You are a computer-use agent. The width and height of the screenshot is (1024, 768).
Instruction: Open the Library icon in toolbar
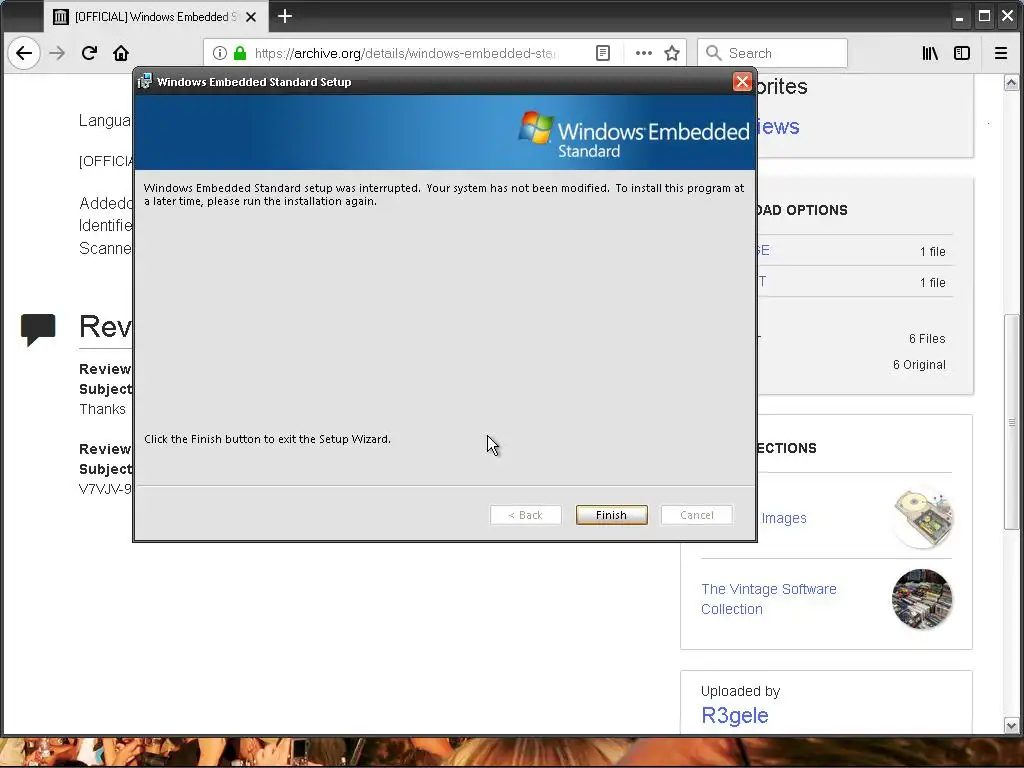click(930, 53)
